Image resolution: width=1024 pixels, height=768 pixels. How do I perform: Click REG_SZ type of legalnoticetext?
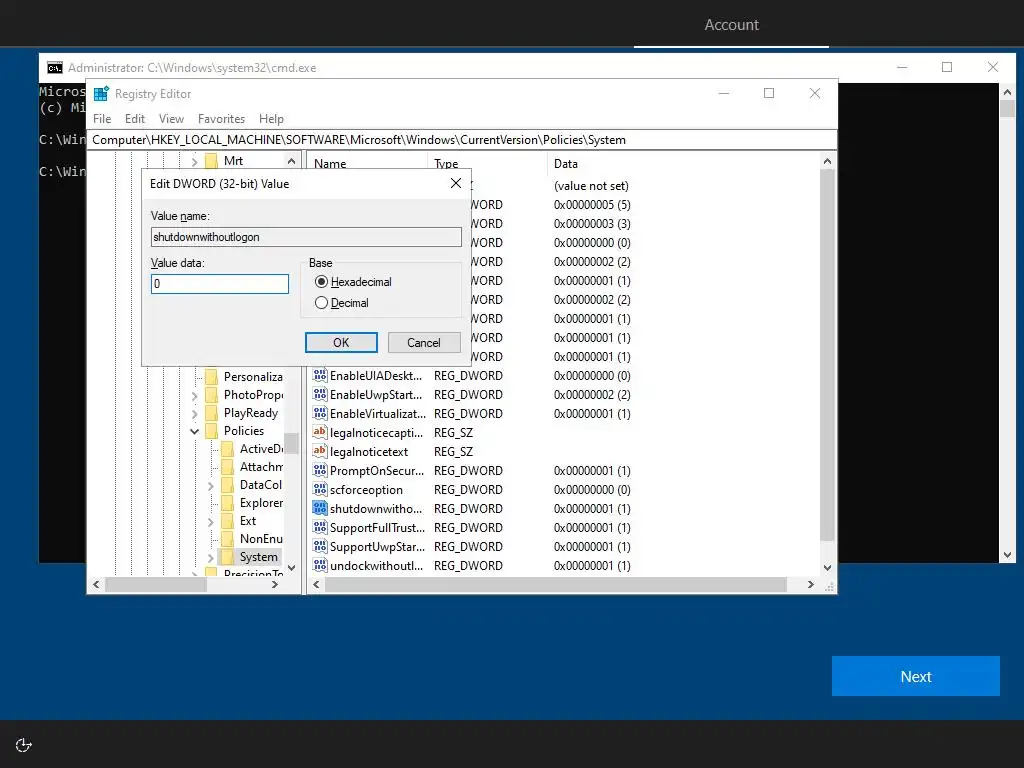click(453, 452)
